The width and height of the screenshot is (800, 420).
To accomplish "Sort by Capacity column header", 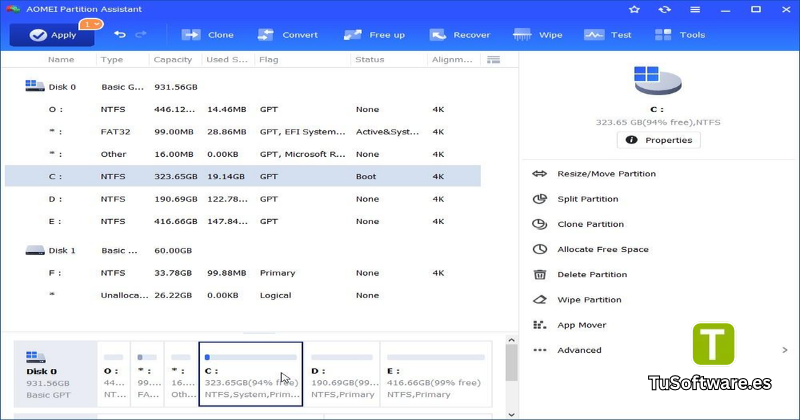I will point(172,60).
